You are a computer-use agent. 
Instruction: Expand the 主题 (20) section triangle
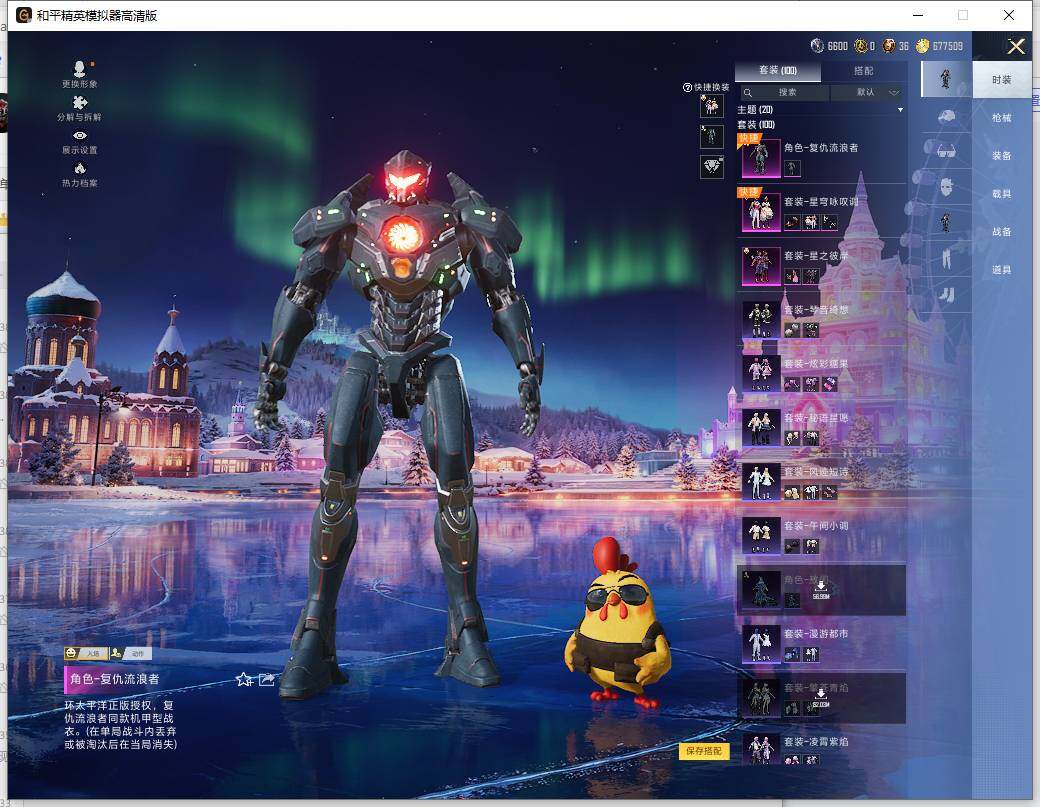[900, 109]
